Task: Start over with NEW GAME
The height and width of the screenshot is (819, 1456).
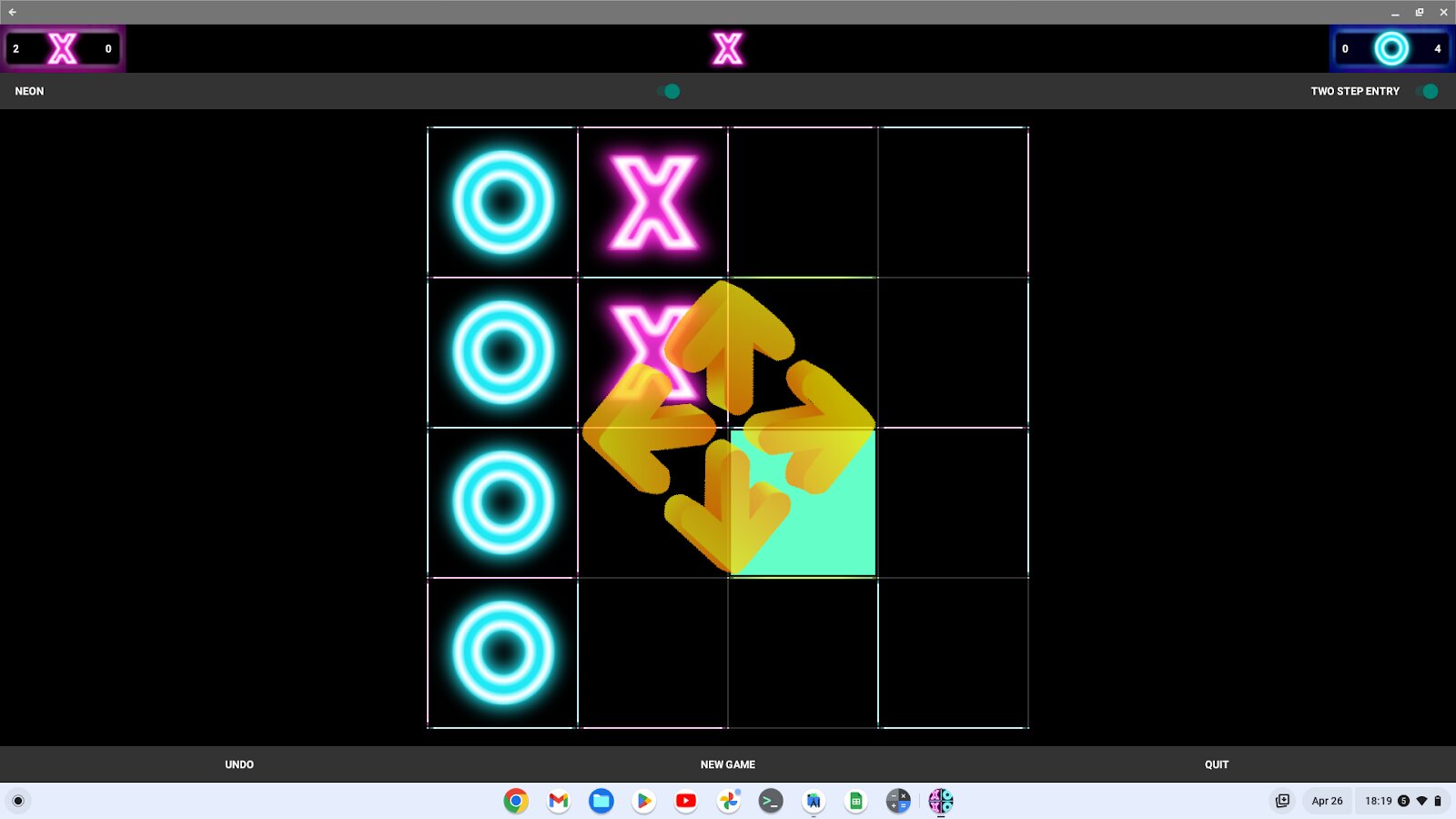Action: pyautogui.click(x=728, y=764)
